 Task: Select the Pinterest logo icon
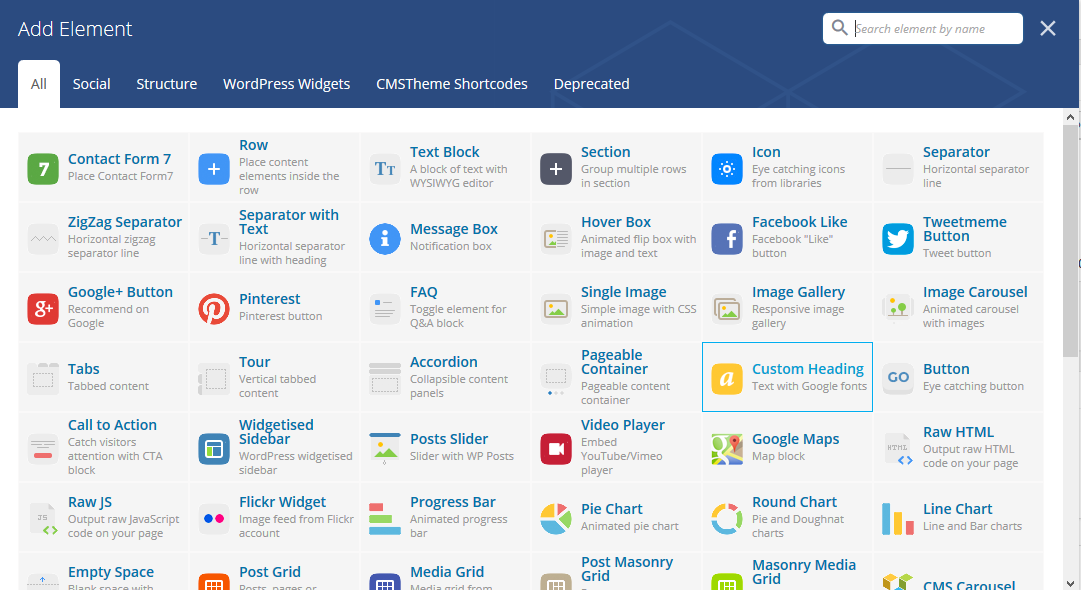point(214,309)
